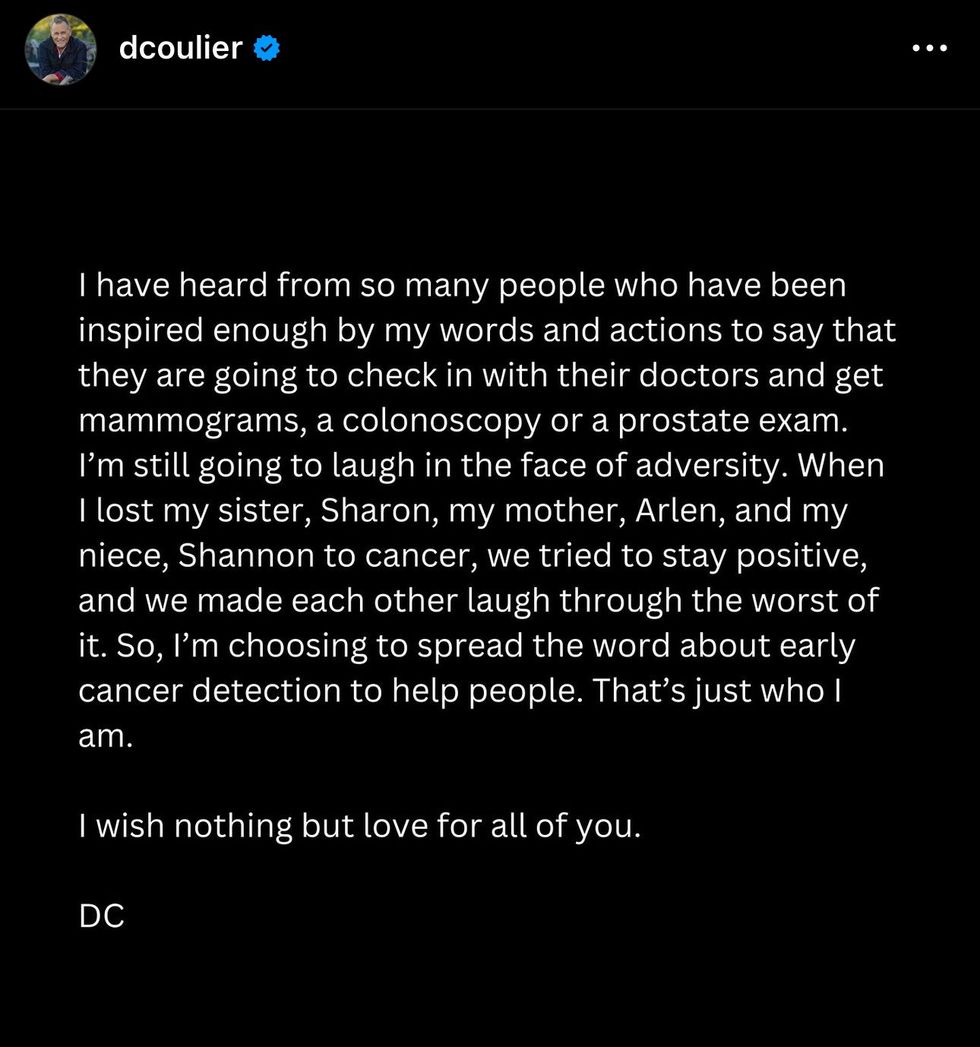This screenshot has width=980, height=1047.
Task: Open the three-dot more options menu
Action: (x=929, y=48)
